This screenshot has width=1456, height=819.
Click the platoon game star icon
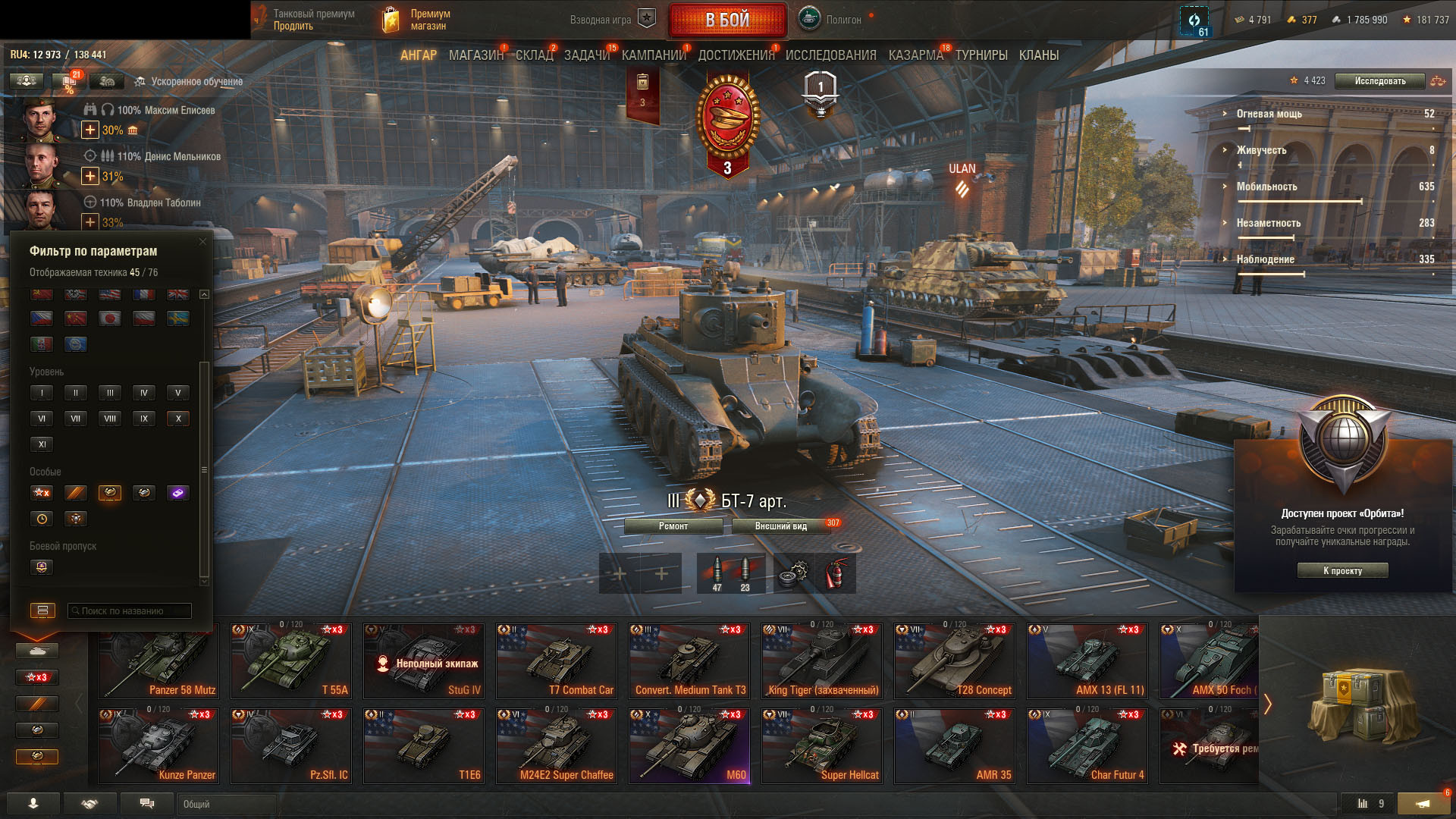pyautogui.click(x=646, y=19)
